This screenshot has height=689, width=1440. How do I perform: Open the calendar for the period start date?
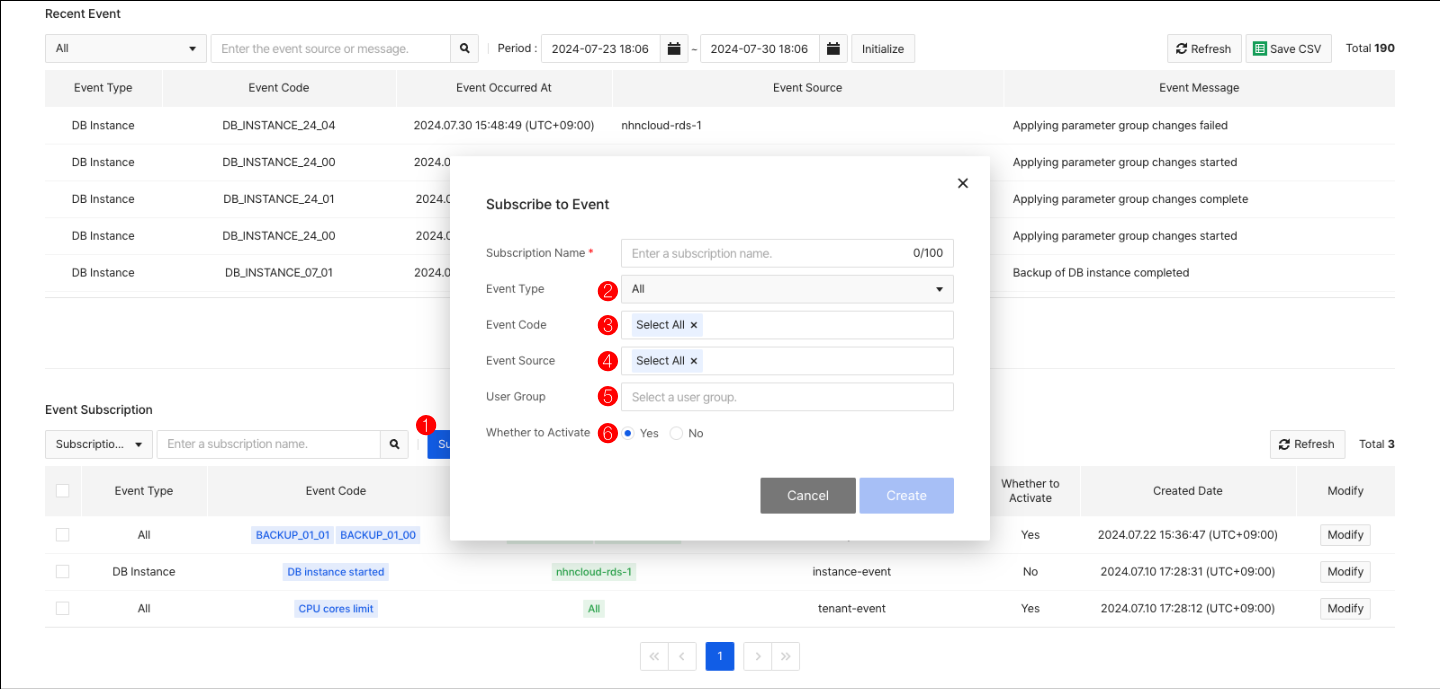[674, 48]
